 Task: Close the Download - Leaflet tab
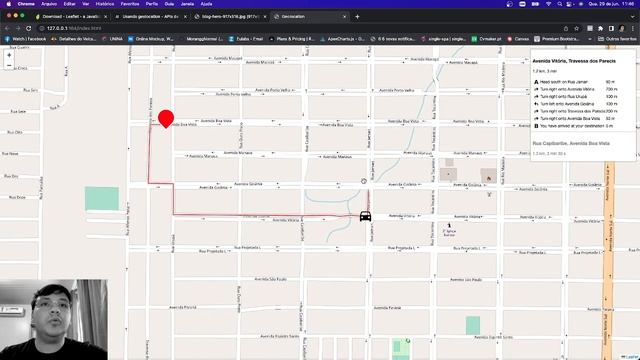click(105, 16)
